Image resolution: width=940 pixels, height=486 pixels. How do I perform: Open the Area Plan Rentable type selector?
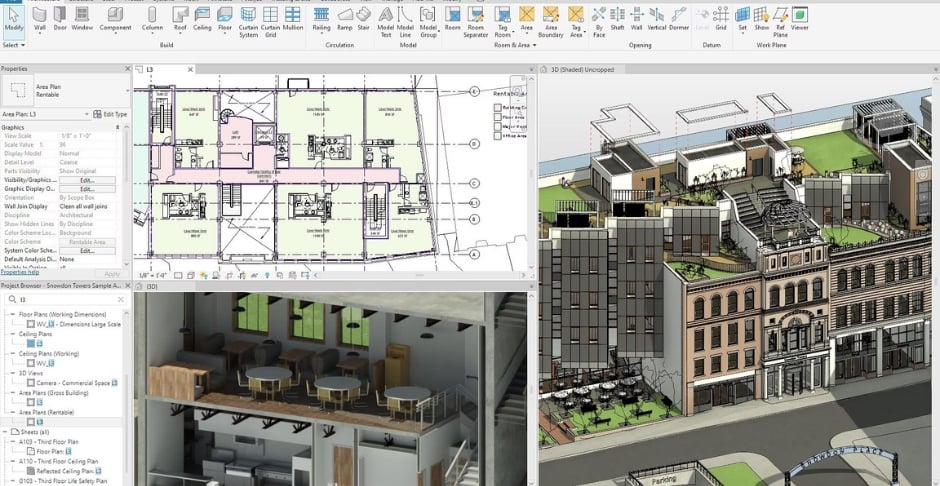click(x=66, y=91)
